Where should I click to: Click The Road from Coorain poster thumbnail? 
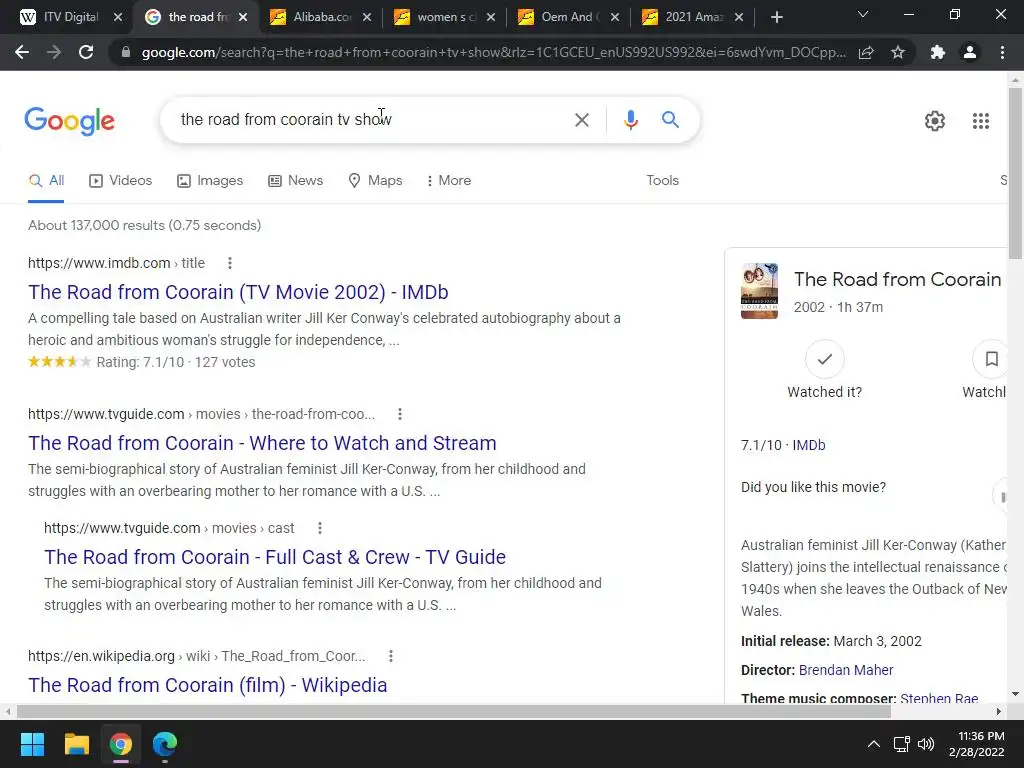760,291
